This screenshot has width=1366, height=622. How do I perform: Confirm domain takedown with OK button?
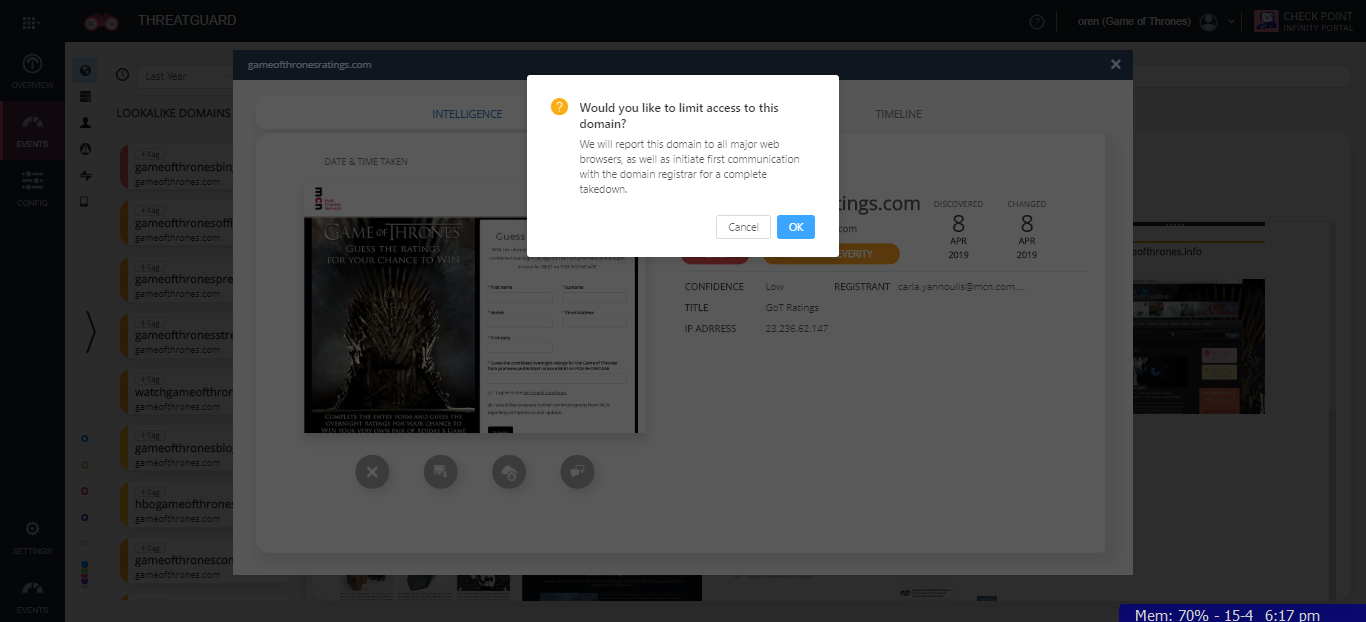[x=796, y=227]
